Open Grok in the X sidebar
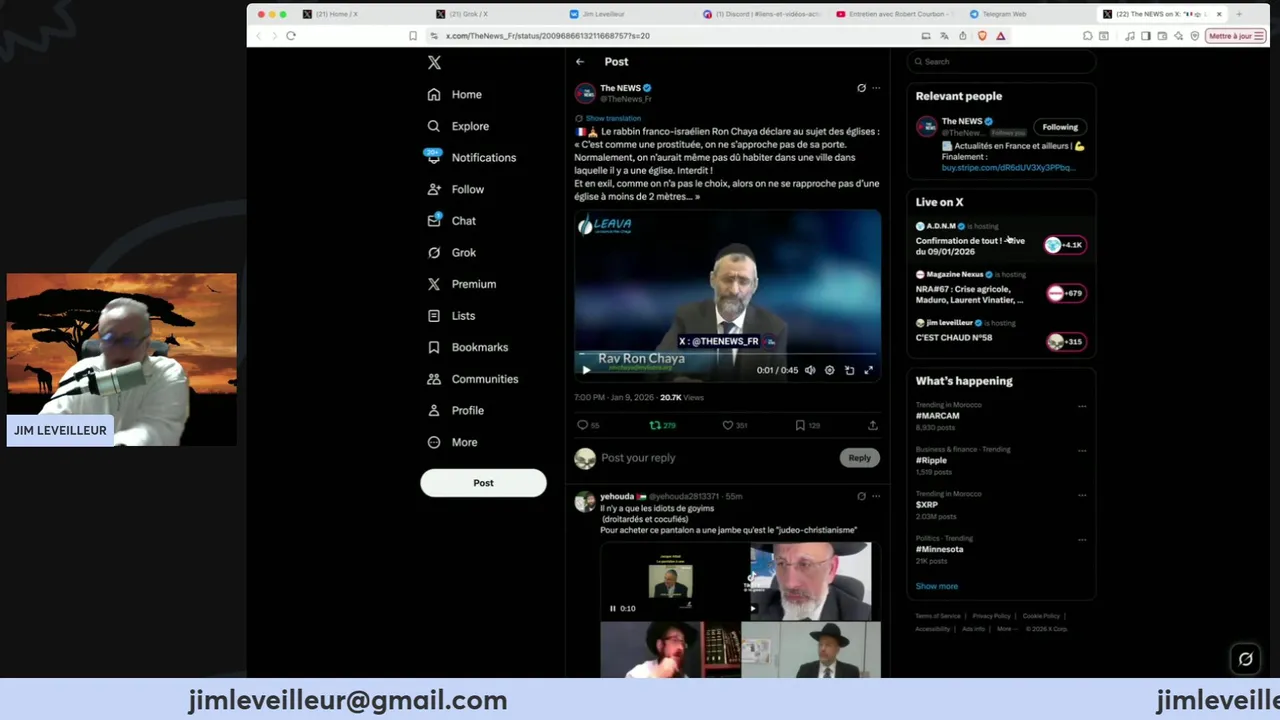Screen dimensions: 1280x720 tap(452, 252)
